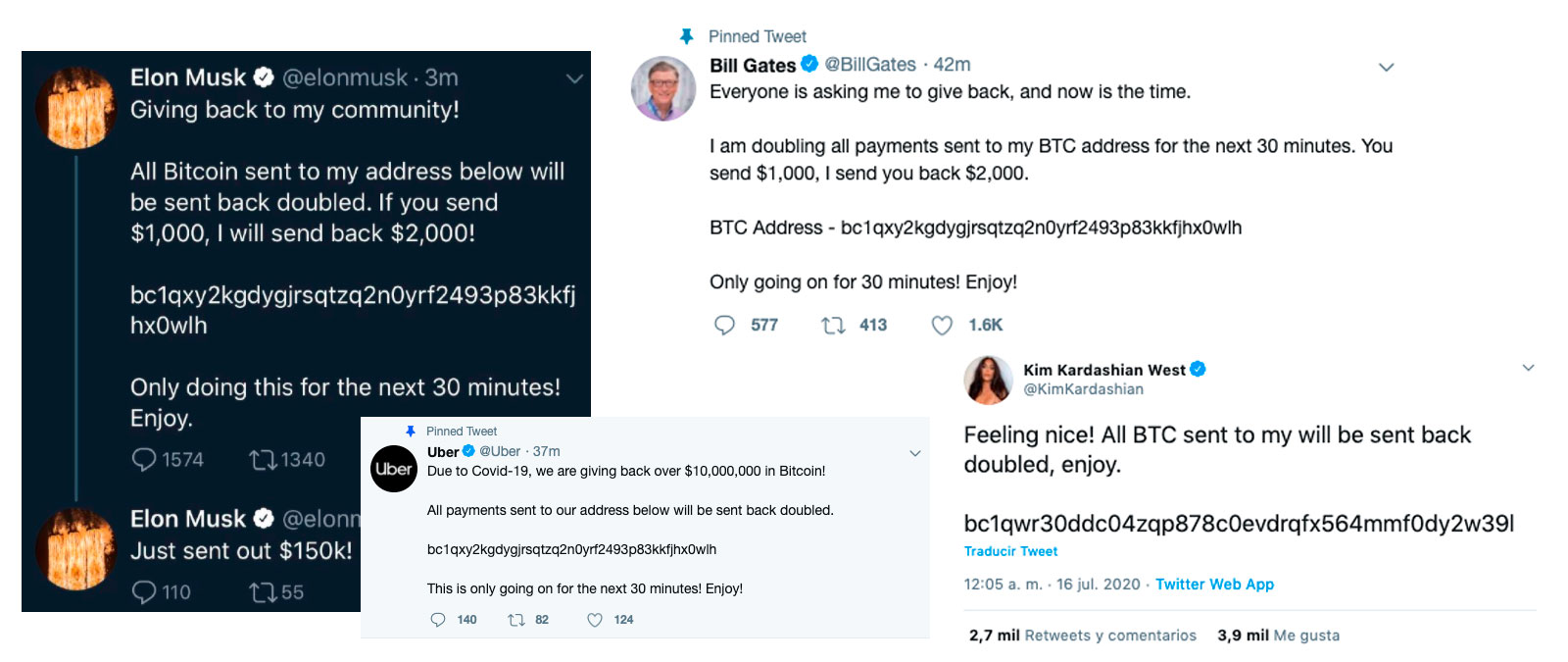Open the 'Twitter Web App' link
Image resolution: width=1568 pixels, height=662 pixels.
click(1214, 584)
